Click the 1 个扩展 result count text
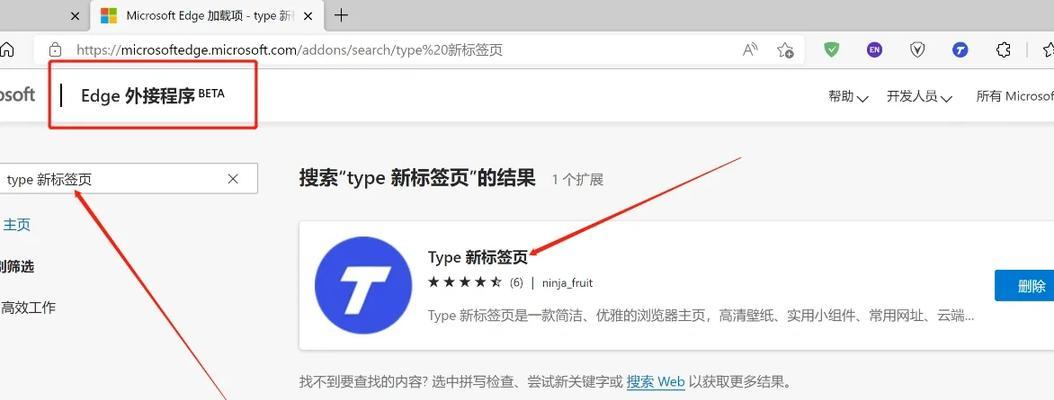The height and width of the screenshot is (400, 1054). [577, 180]
